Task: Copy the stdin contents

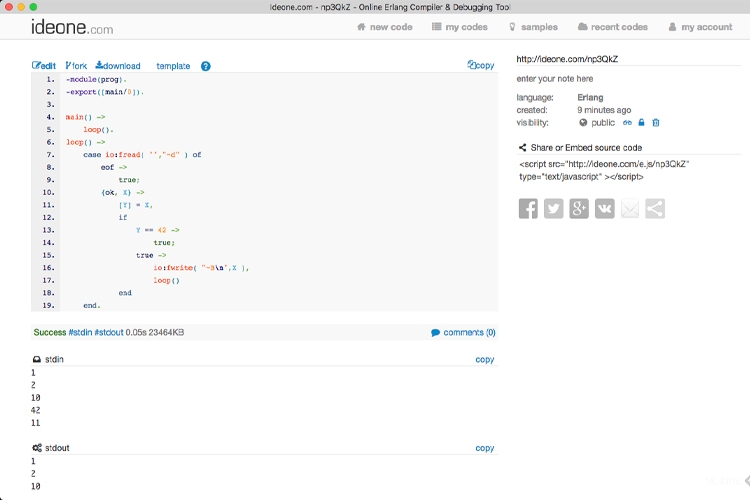Action: coord(485,359)
